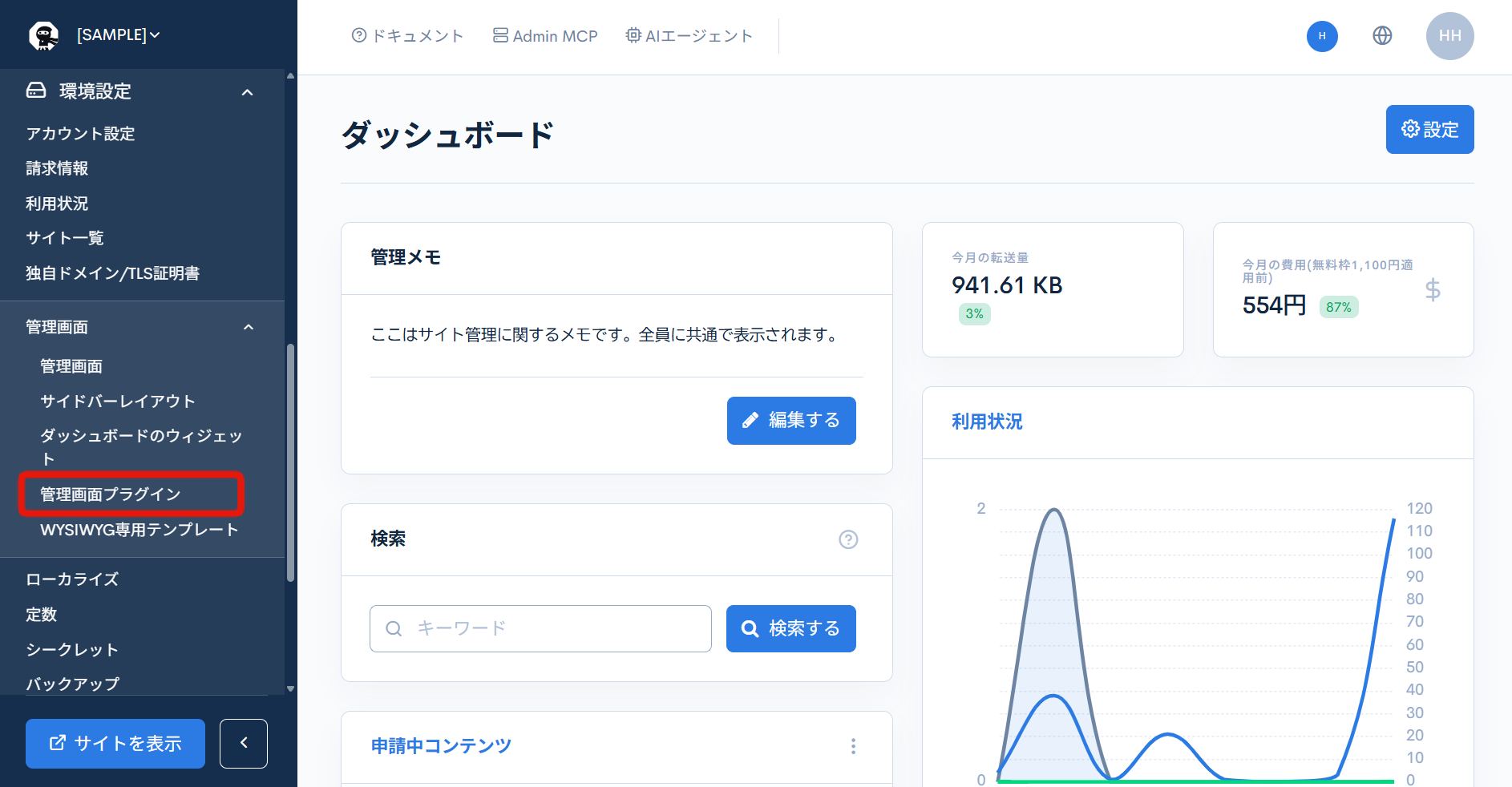Open ローカライズ in sidebar
Image resolution: width=1512 pixels, height=787 pixels.
click(72, 579)
